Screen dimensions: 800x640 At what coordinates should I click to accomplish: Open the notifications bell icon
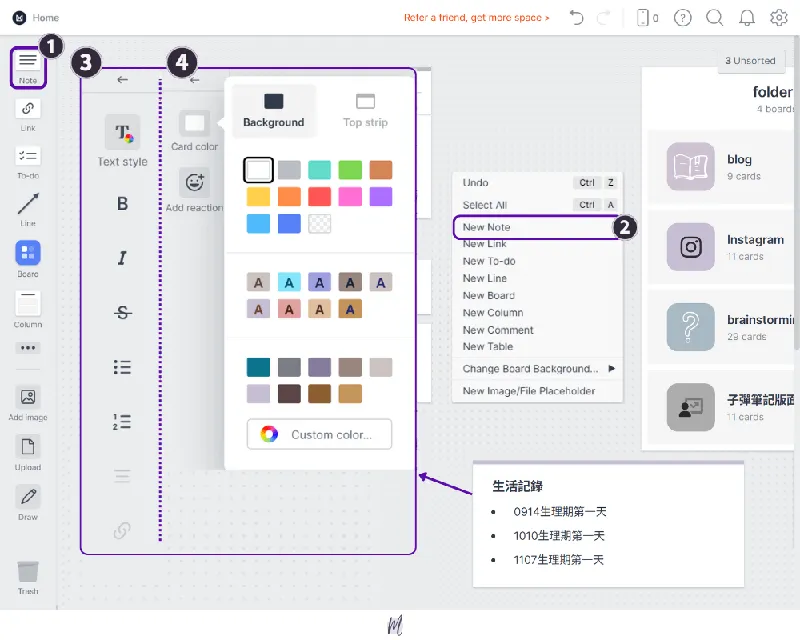746,18
